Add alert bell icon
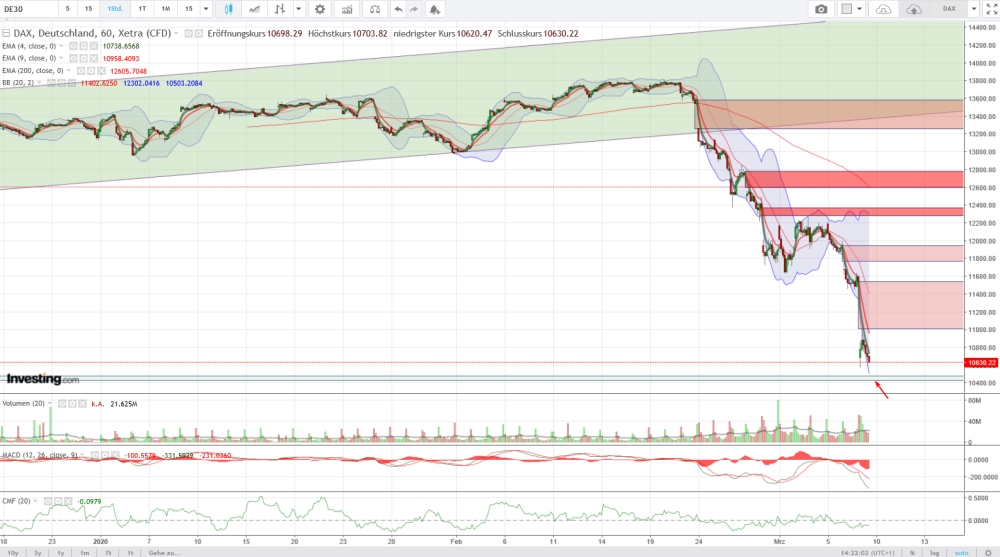1000x557 pixels. (x=434, y=9)
